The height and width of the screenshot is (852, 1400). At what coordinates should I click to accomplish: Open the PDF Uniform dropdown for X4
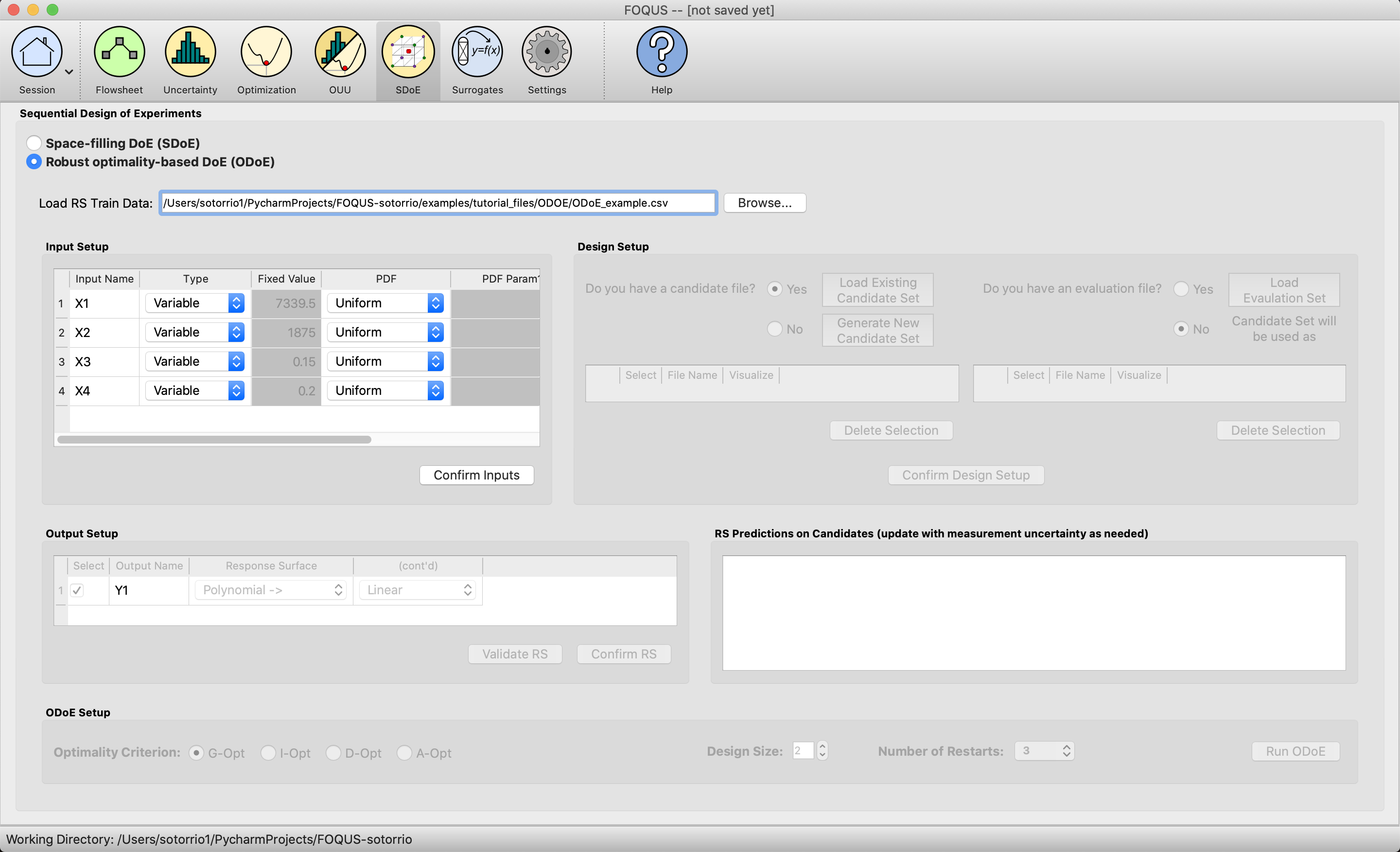385,390
